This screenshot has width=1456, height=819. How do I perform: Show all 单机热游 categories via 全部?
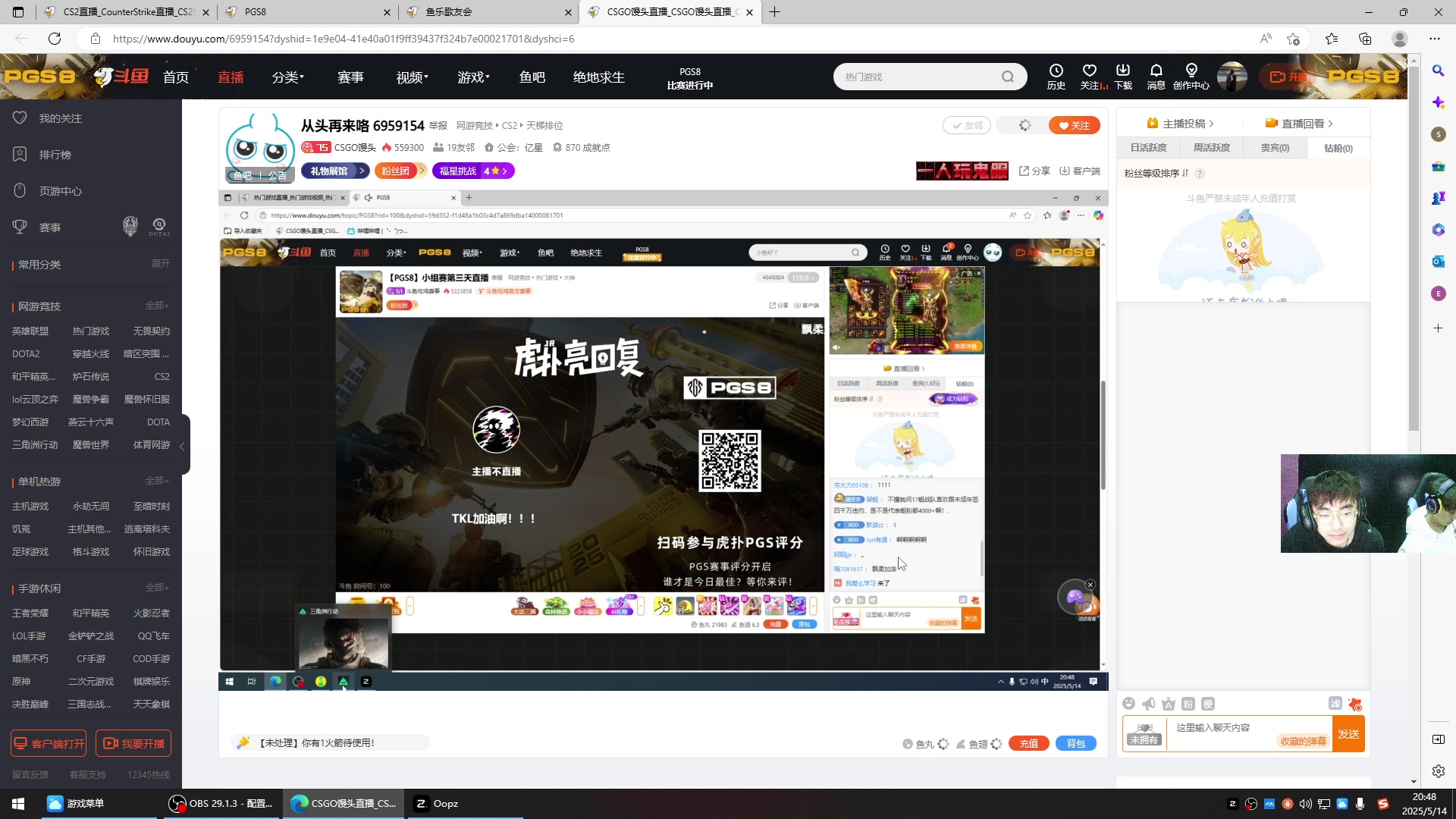[x=157, y=481]
